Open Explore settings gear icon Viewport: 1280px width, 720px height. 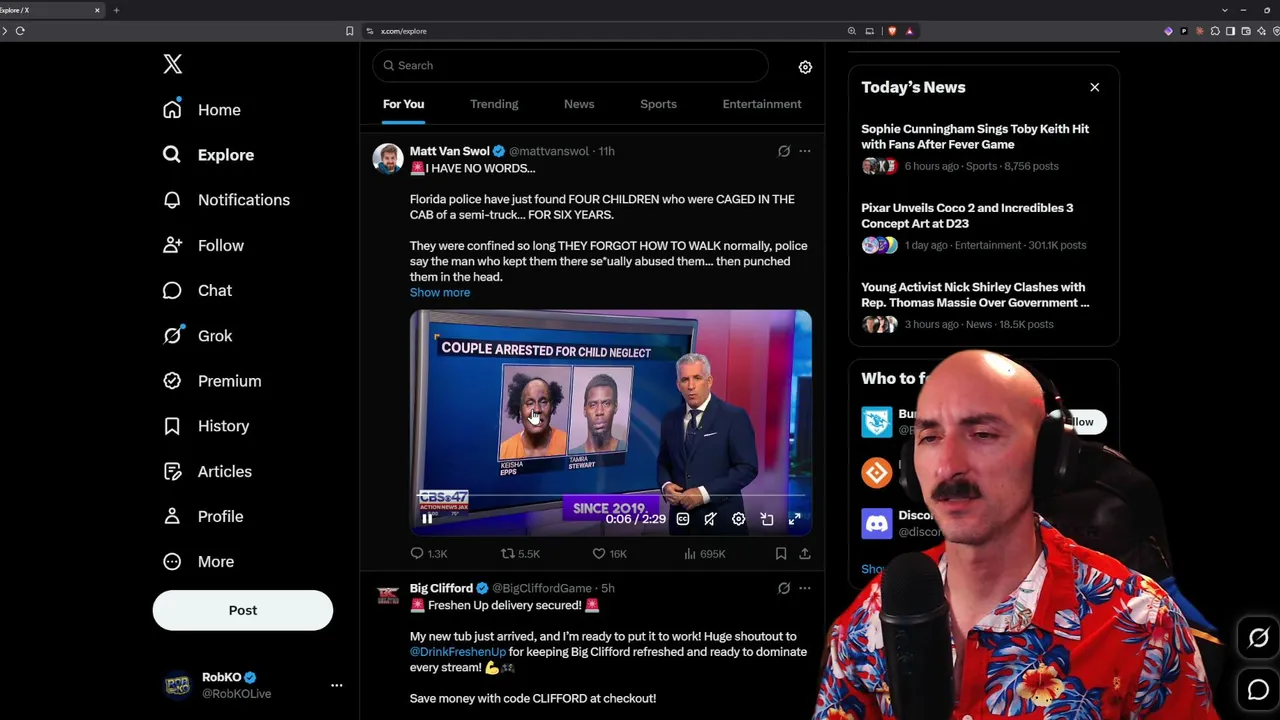pos(805,67)
